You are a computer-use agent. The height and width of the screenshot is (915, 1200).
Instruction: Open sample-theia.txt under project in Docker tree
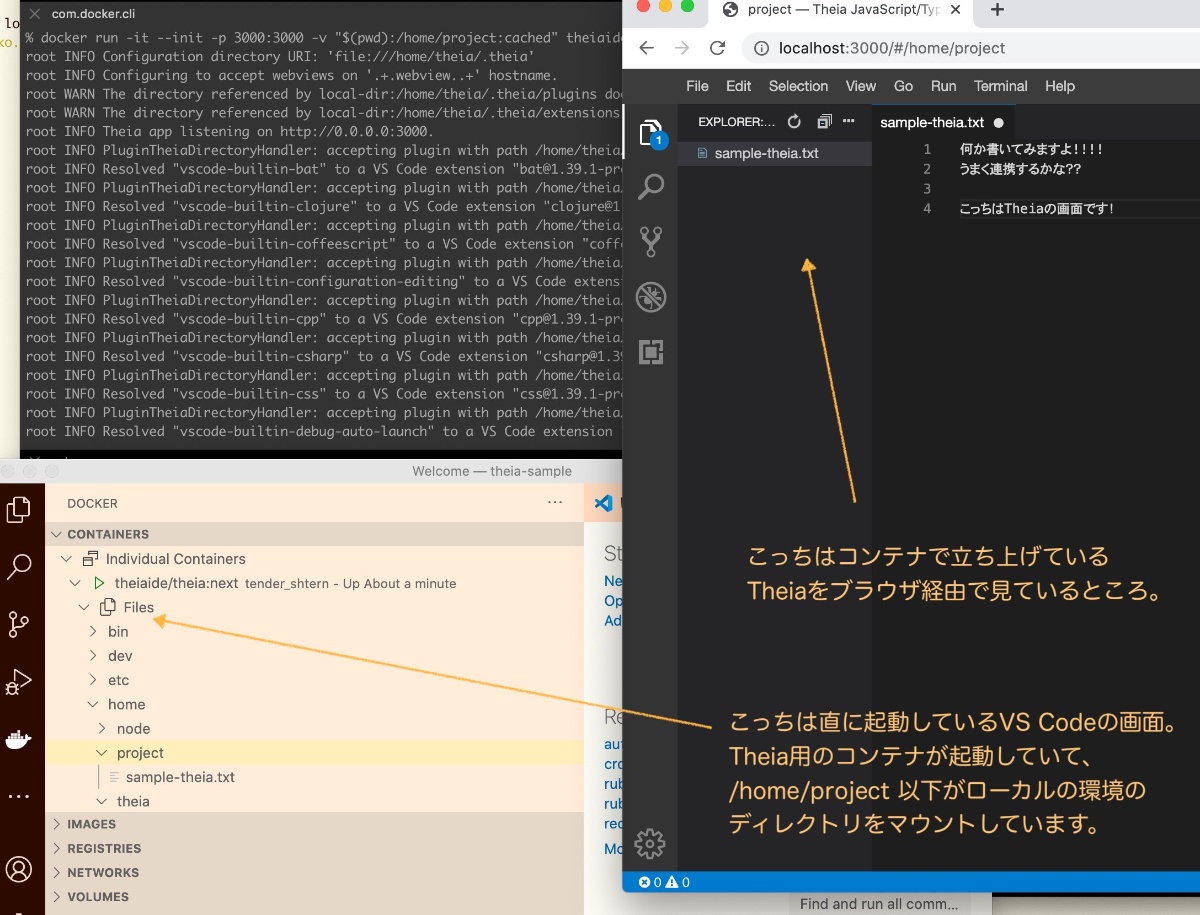(180, 777)
